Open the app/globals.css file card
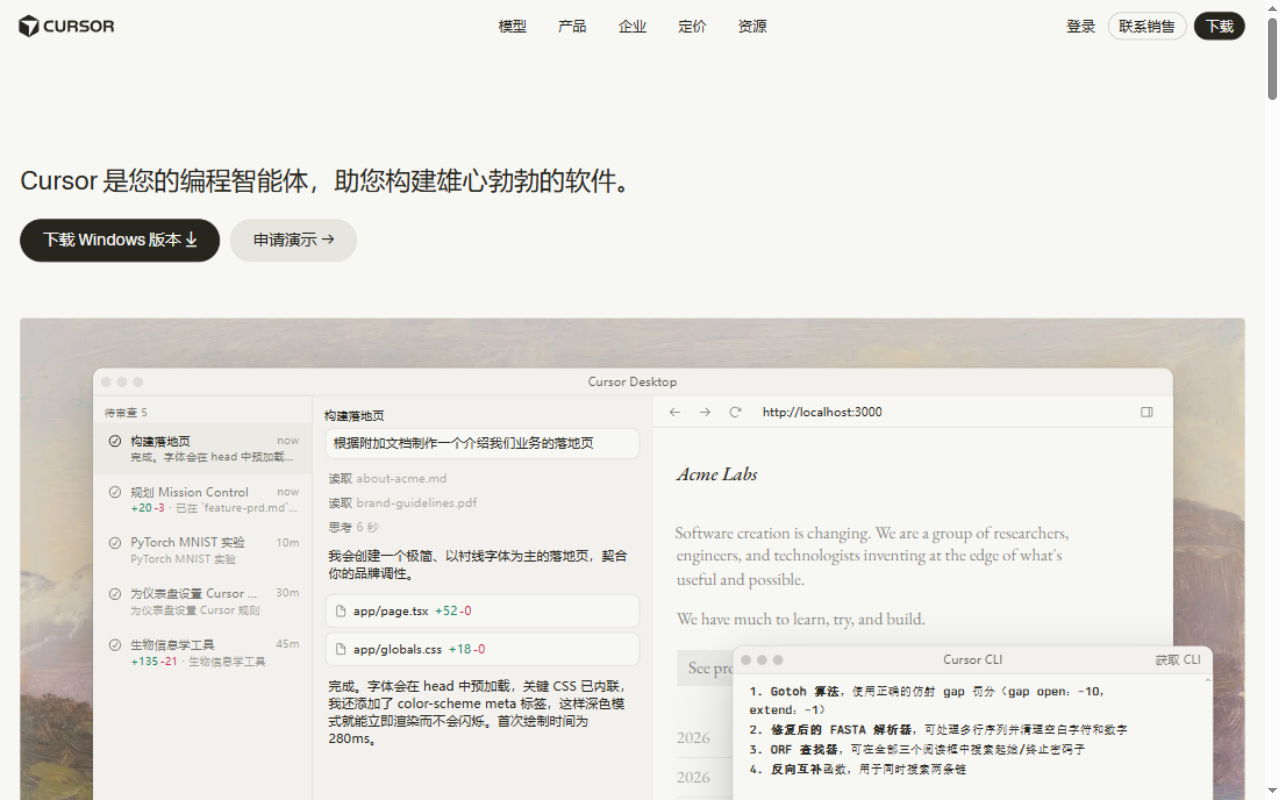 pyautogui.click(x=482, y=649)
